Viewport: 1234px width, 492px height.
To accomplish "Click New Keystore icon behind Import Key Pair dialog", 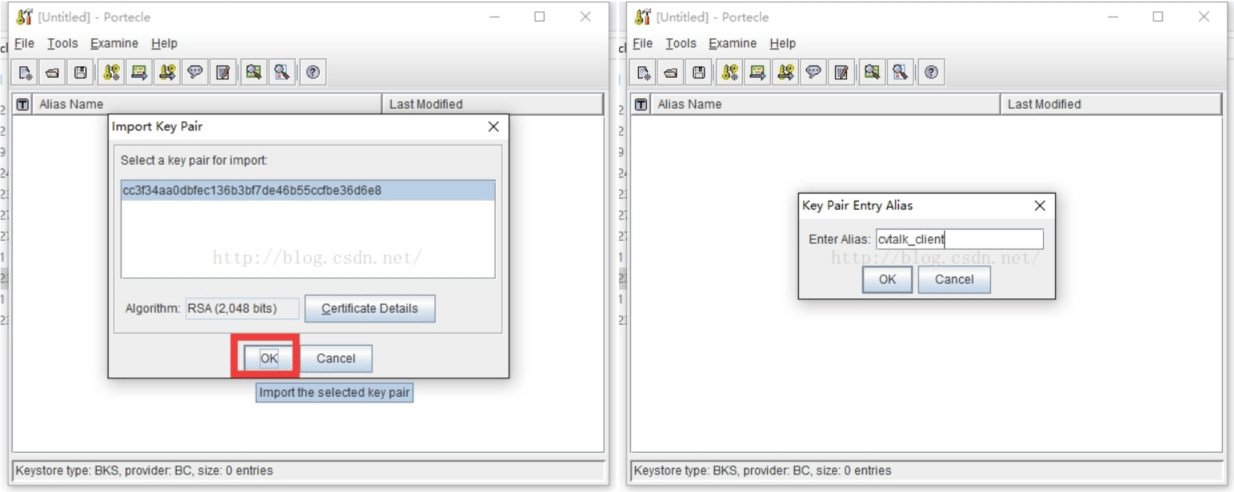I will pyautogui.click(x=27, y=72).
